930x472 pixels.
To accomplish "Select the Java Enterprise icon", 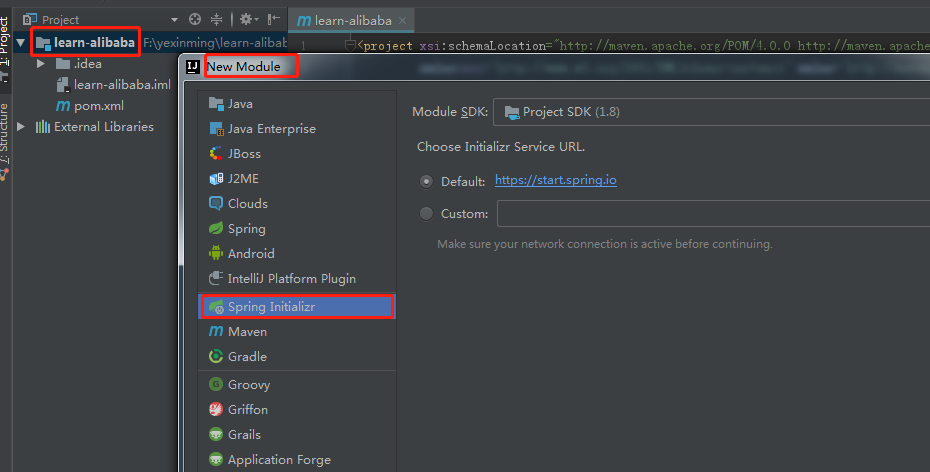I will click(216, 129).
